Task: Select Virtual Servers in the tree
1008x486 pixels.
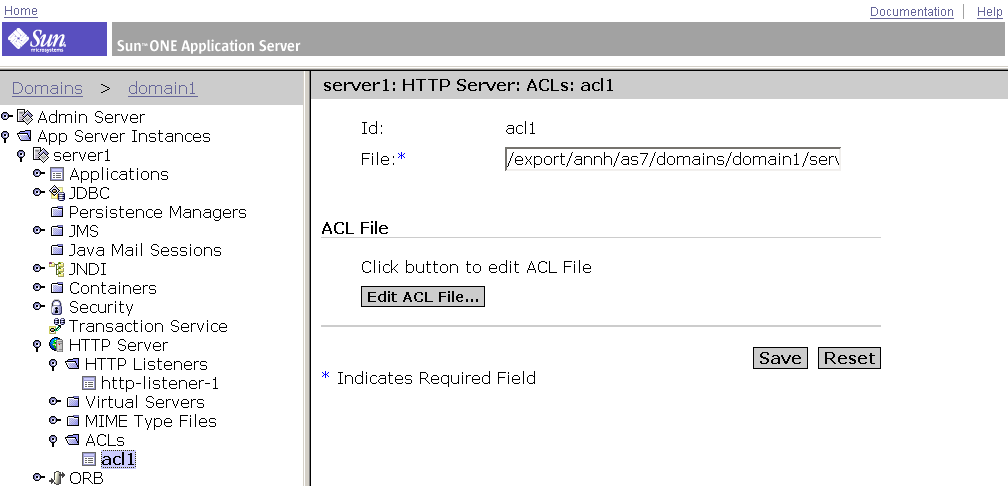Action: pos(145,402)
